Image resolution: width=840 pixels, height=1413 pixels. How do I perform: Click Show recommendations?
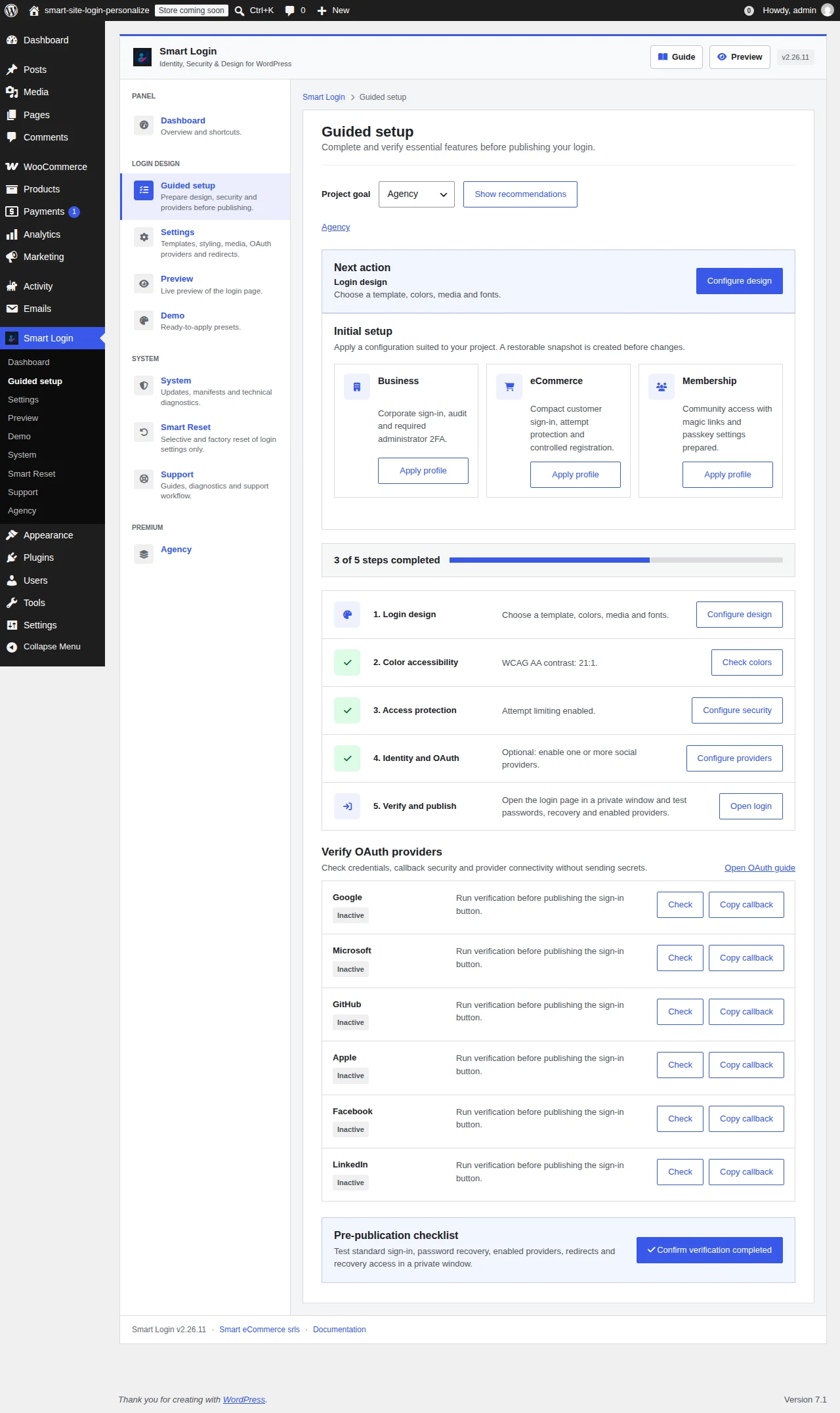(520, 194)
